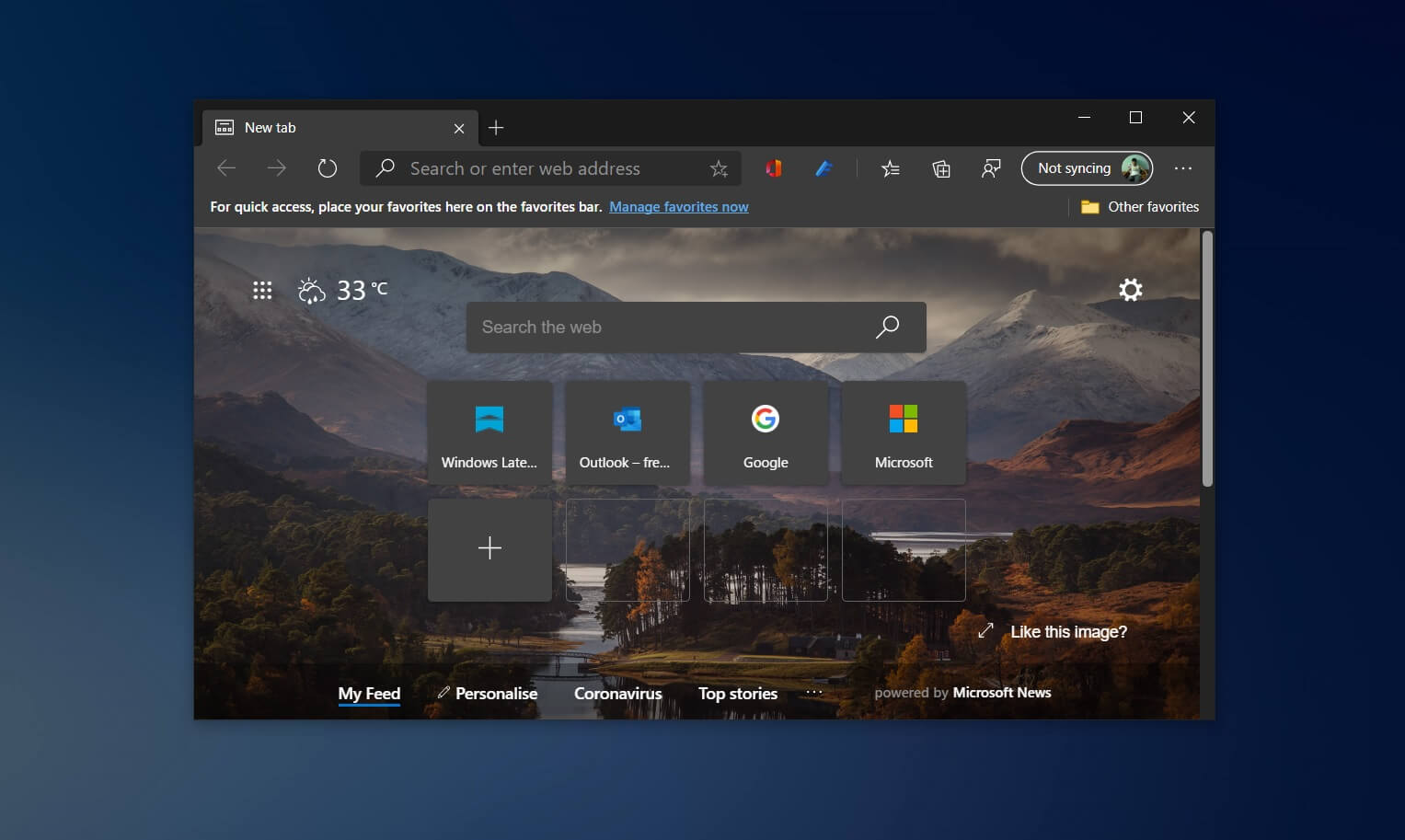Open the Other favorites folder

click(1140, 206)
